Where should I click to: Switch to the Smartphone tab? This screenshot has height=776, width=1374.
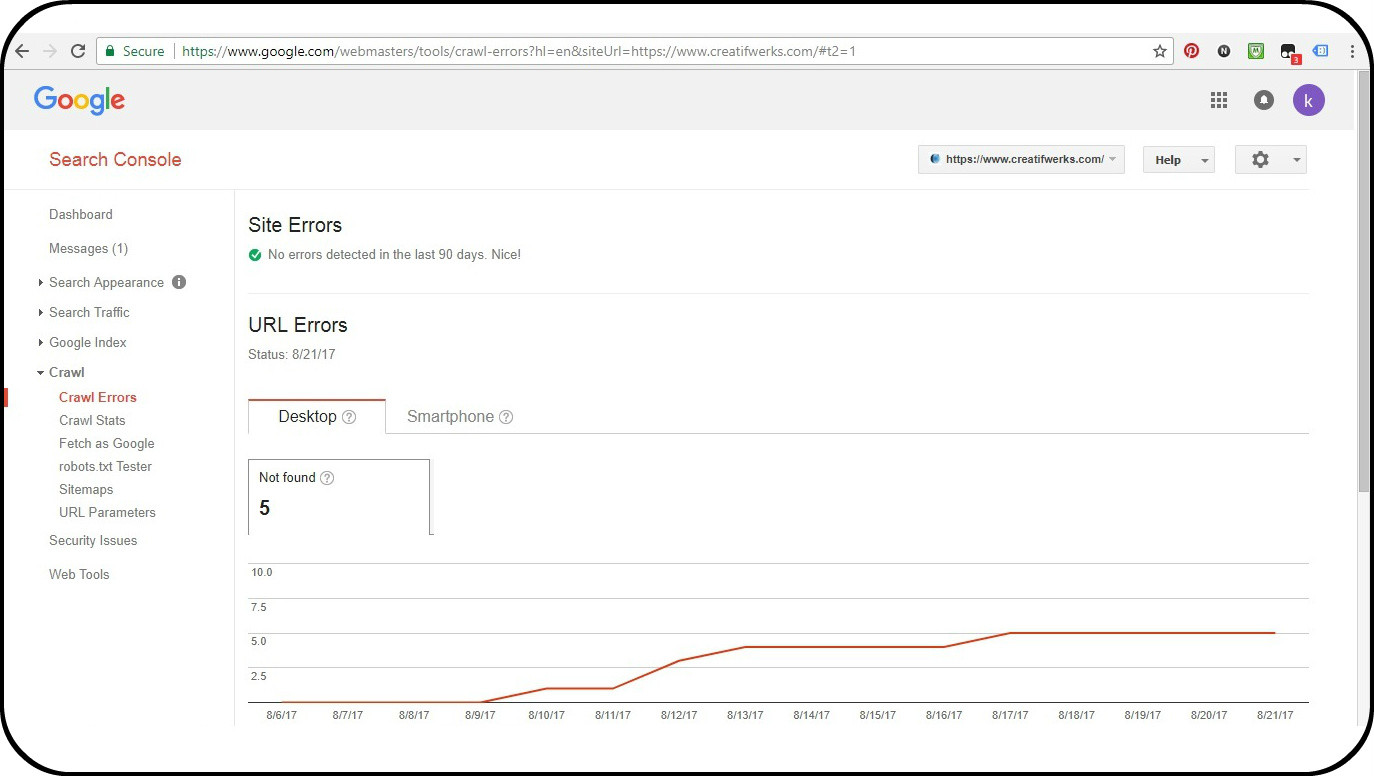[459, 417]
